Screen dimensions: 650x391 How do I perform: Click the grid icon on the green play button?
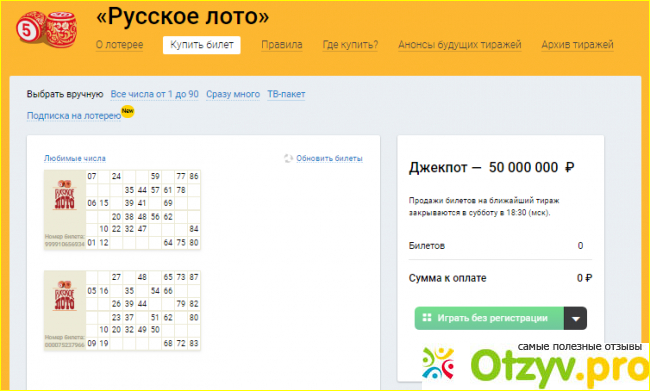tap(427, 318)
